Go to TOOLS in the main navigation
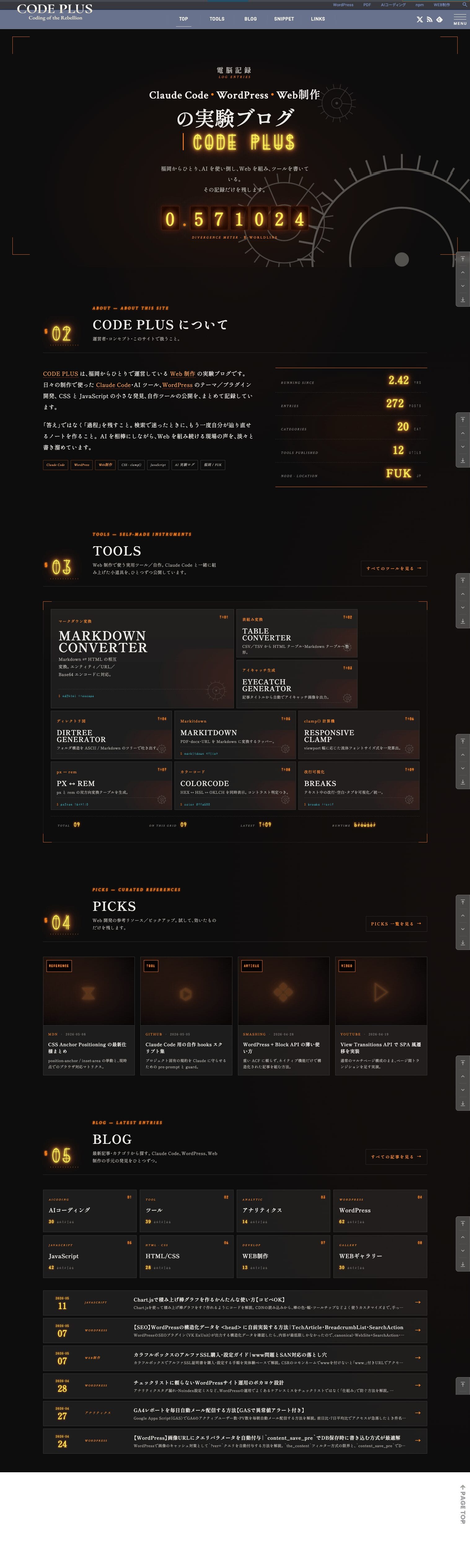Screen dimensions: 470x1568 click(217, 19)
